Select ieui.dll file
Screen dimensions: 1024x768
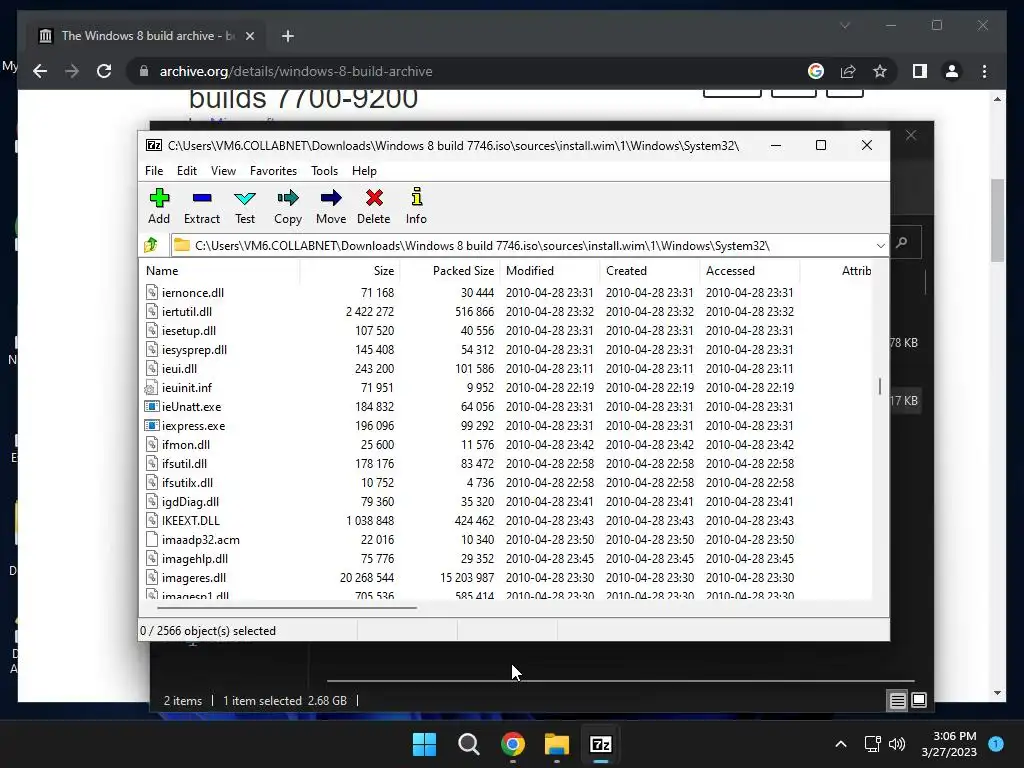[505, 368]
